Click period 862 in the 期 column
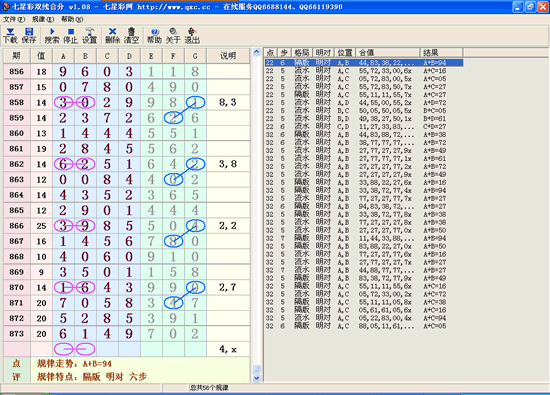Viewport: 550px width, 395px height. pos(16,164)
